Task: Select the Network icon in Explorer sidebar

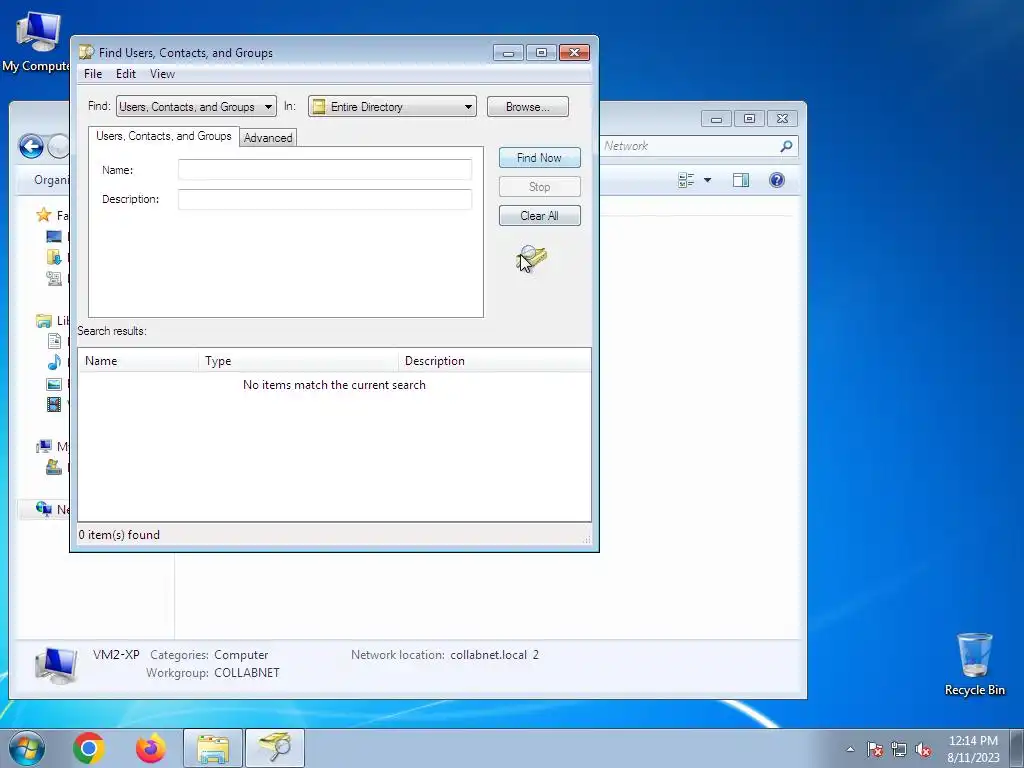Action: point(44,509)
